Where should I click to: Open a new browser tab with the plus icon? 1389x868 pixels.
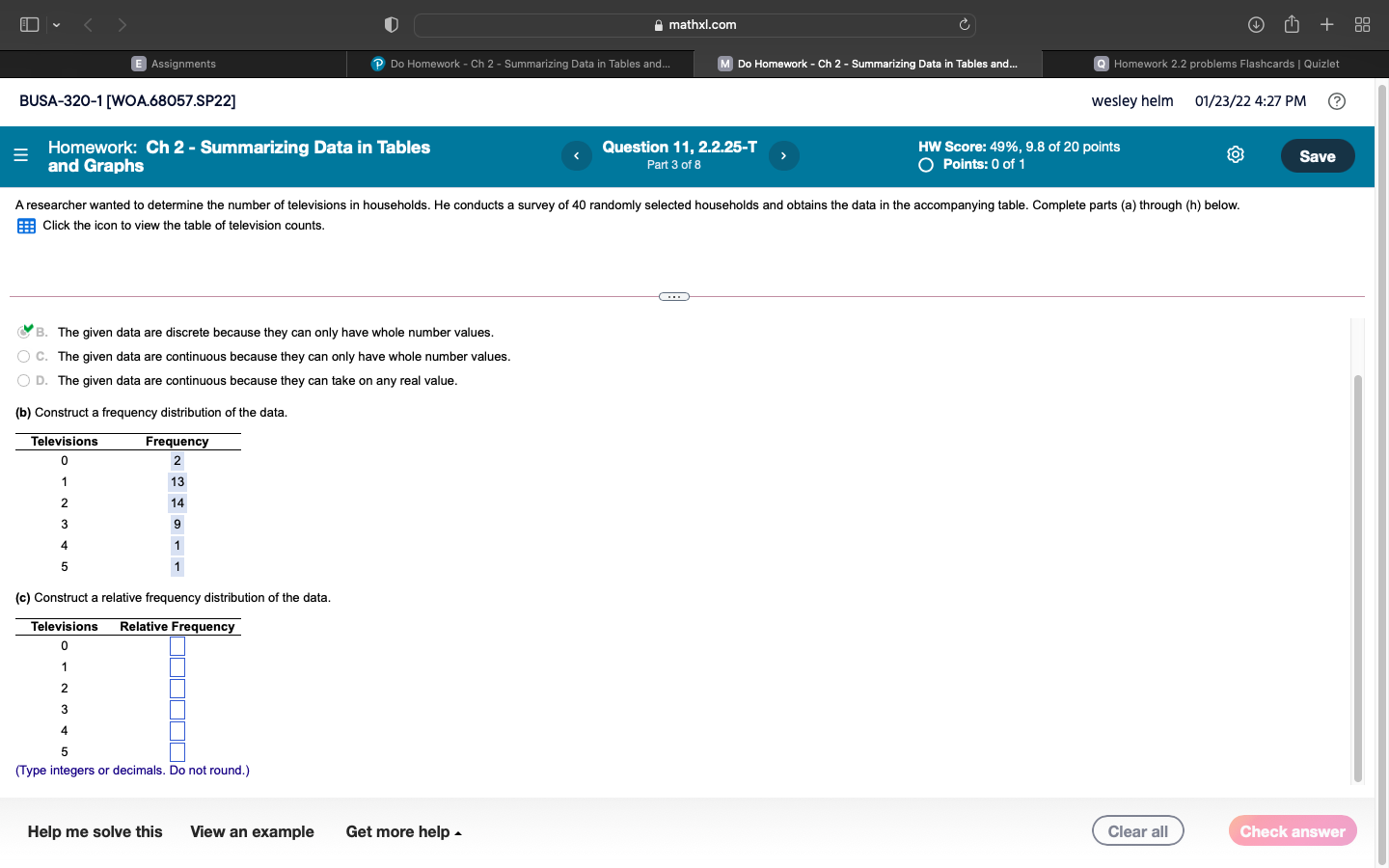1326,24
